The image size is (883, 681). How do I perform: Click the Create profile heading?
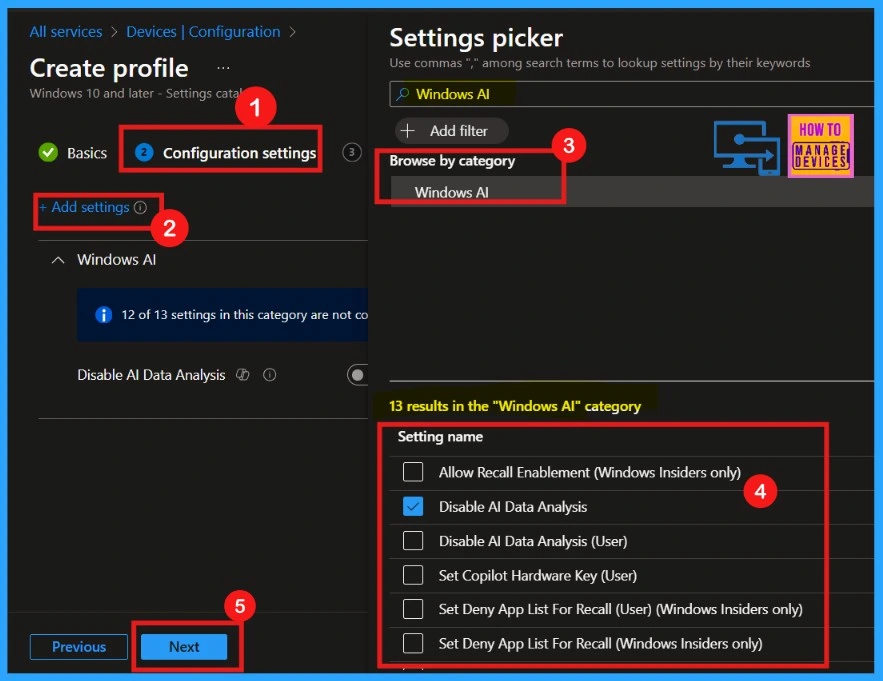coord(109,68)
